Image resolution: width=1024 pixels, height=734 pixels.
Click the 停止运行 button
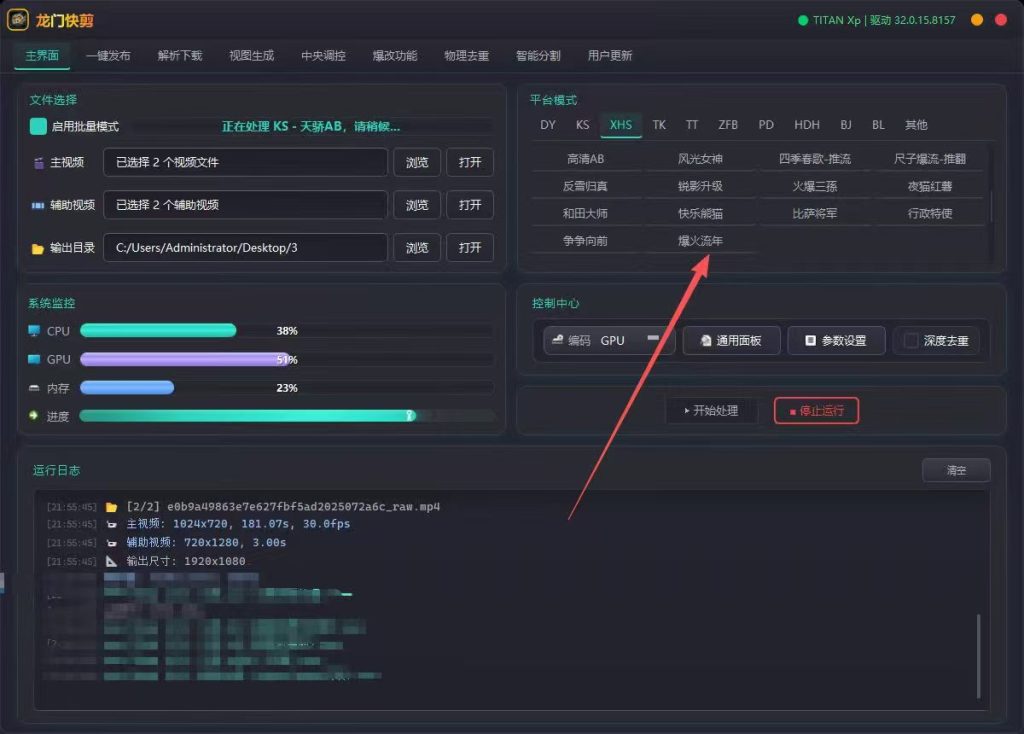click(x=816, y=411)
